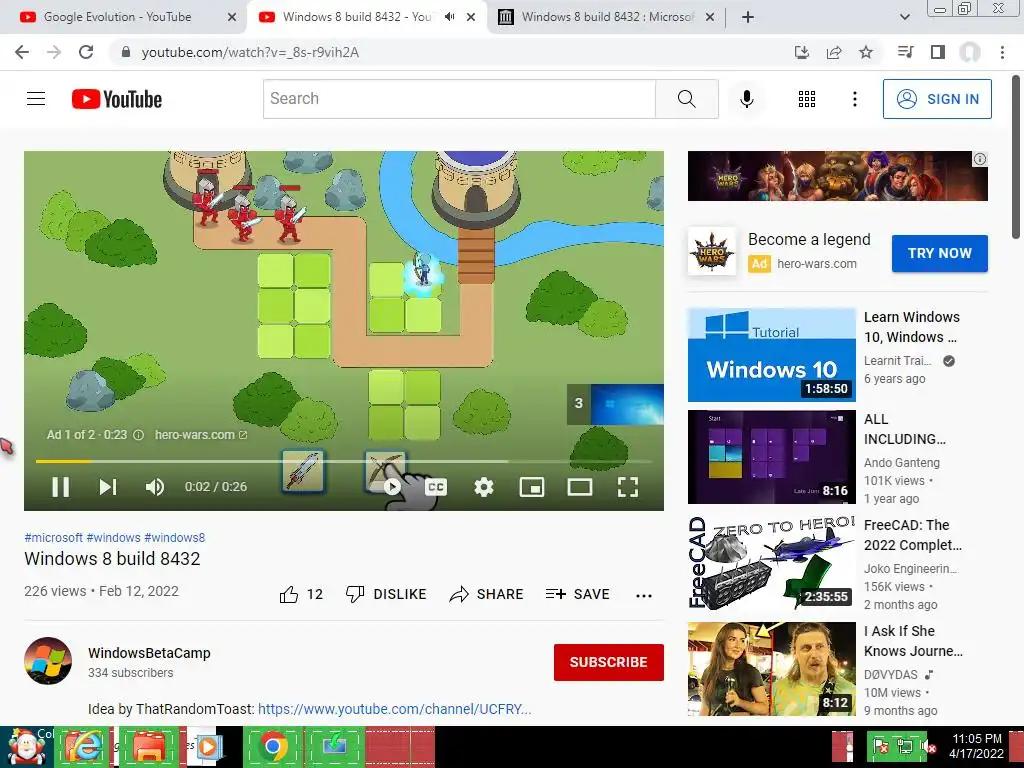Open FreeCAD Zero to Hero thumbnail
The width and height of the screenshot is (1024, 768).
[771, 562]
